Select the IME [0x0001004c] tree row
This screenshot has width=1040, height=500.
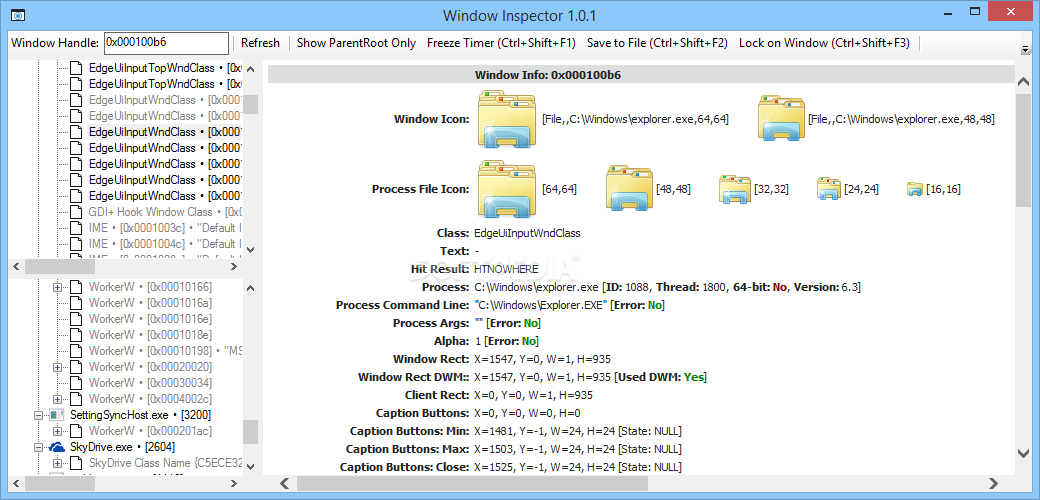[165, 243]
